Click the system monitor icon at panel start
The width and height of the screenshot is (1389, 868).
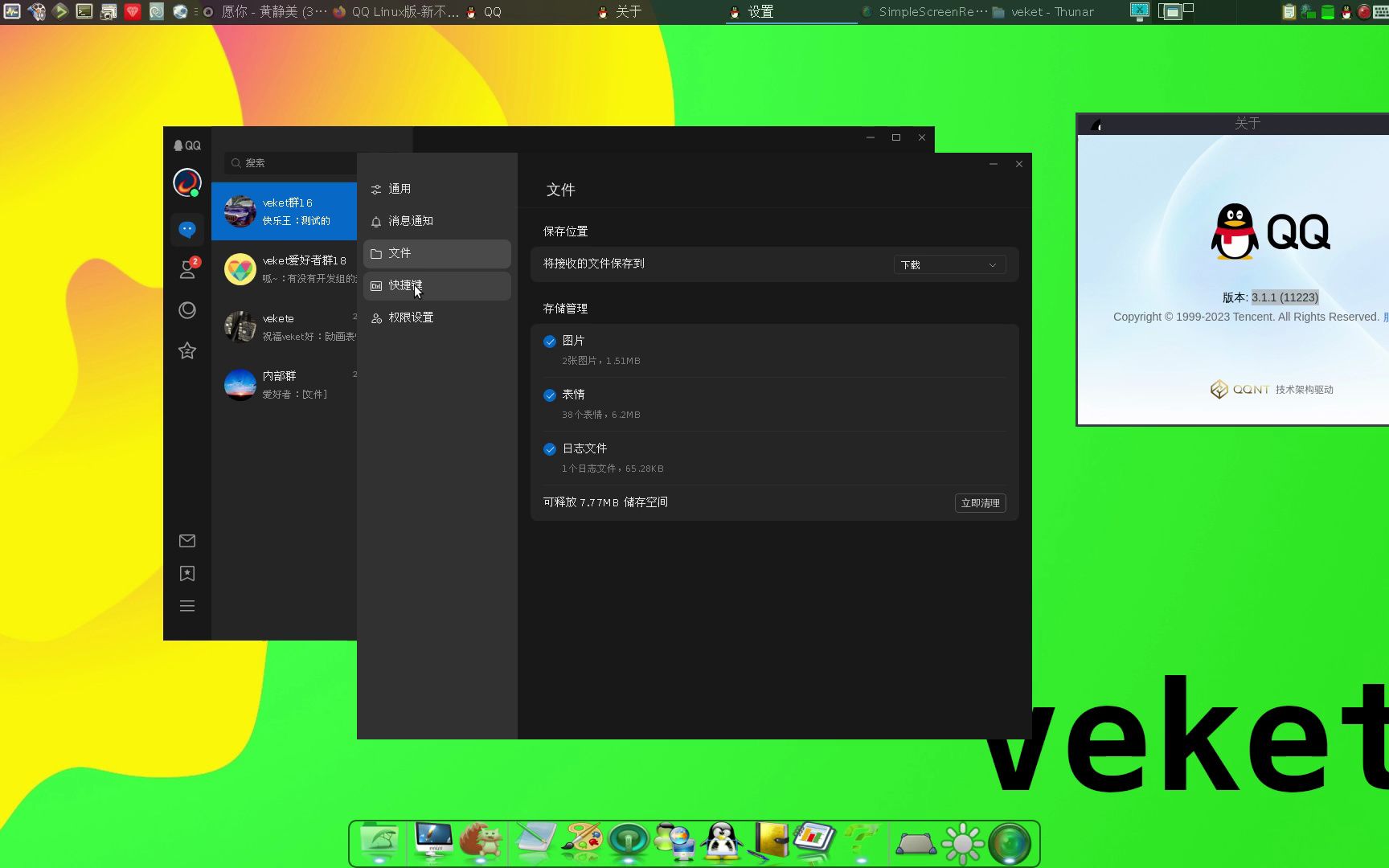(x=12, y=11)
